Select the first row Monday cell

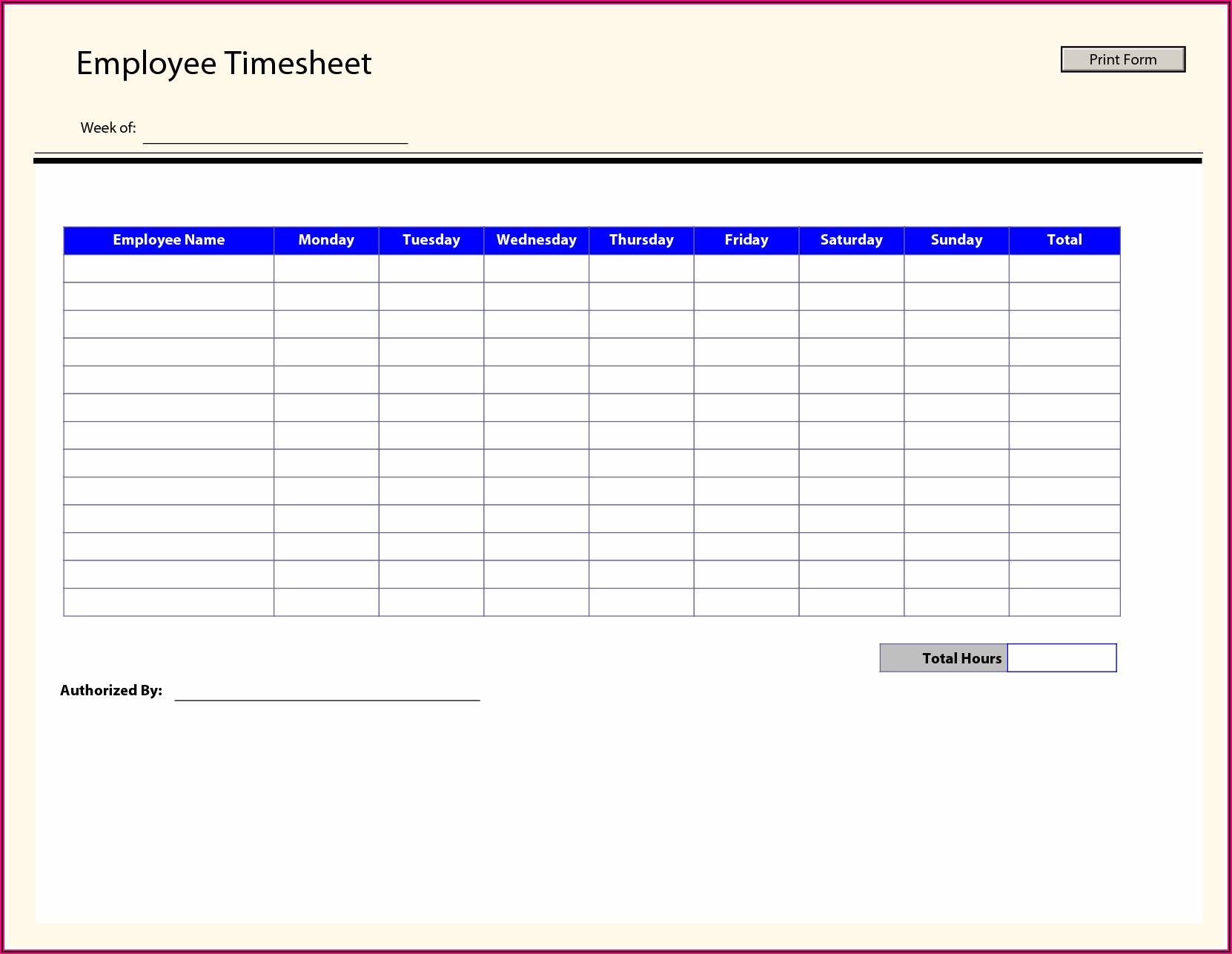click(326, 268)
